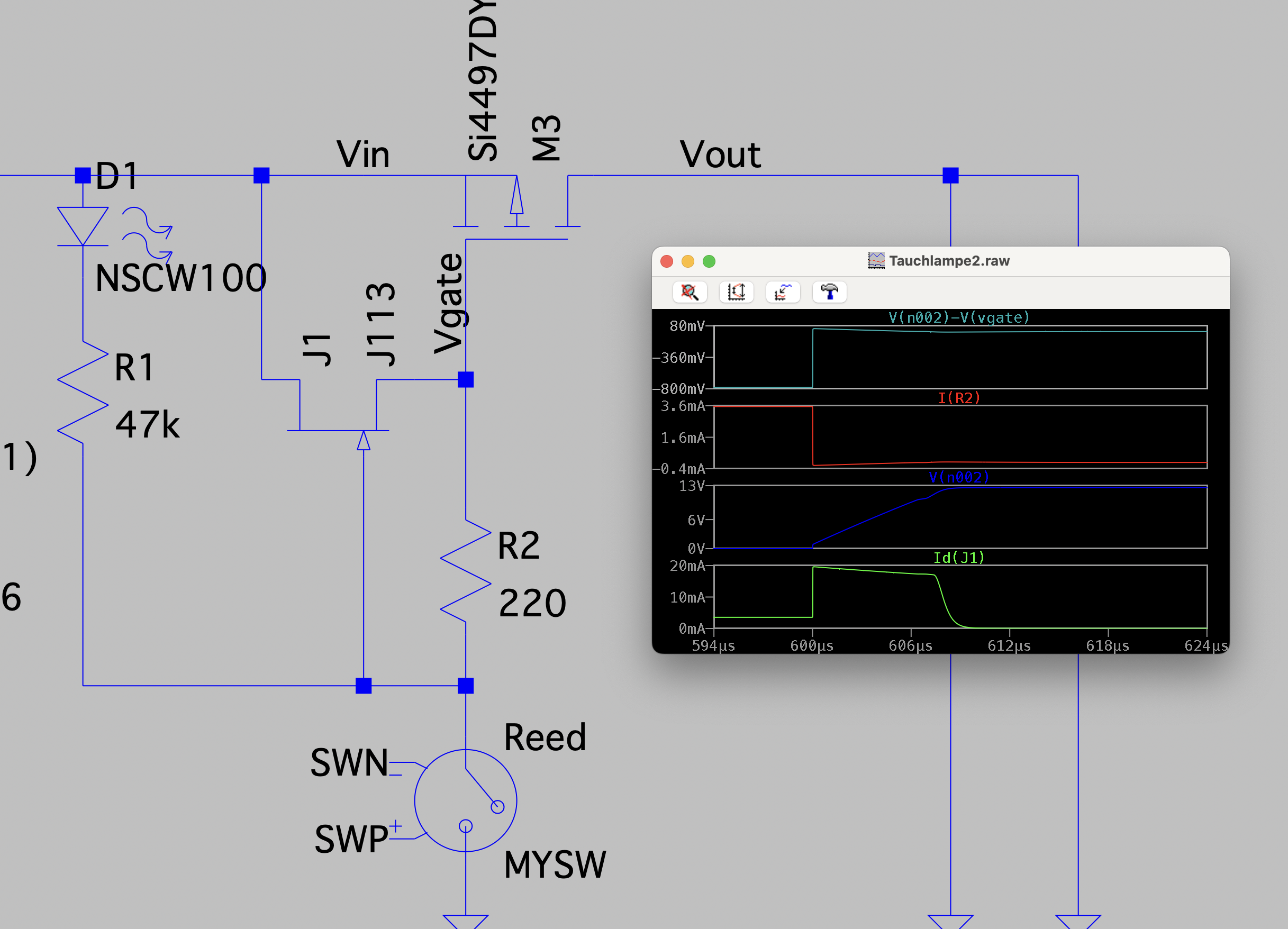Open the hammer control panel icon

[x=830, y=292]
